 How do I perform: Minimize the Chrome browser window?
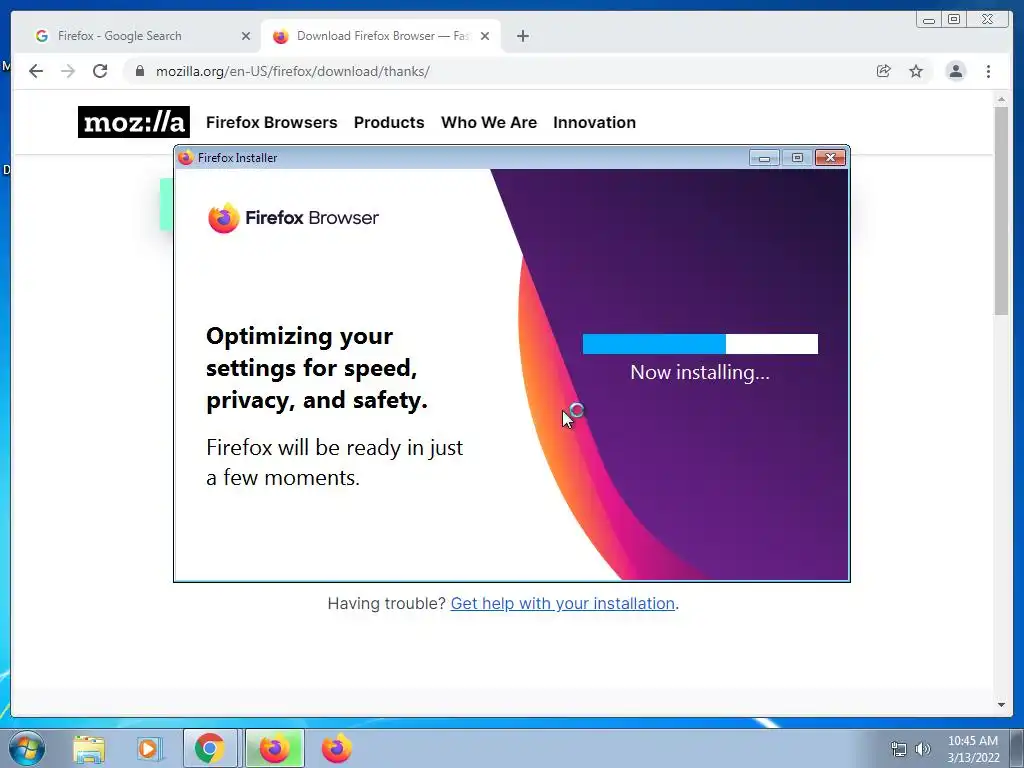[x=929, y=20]
